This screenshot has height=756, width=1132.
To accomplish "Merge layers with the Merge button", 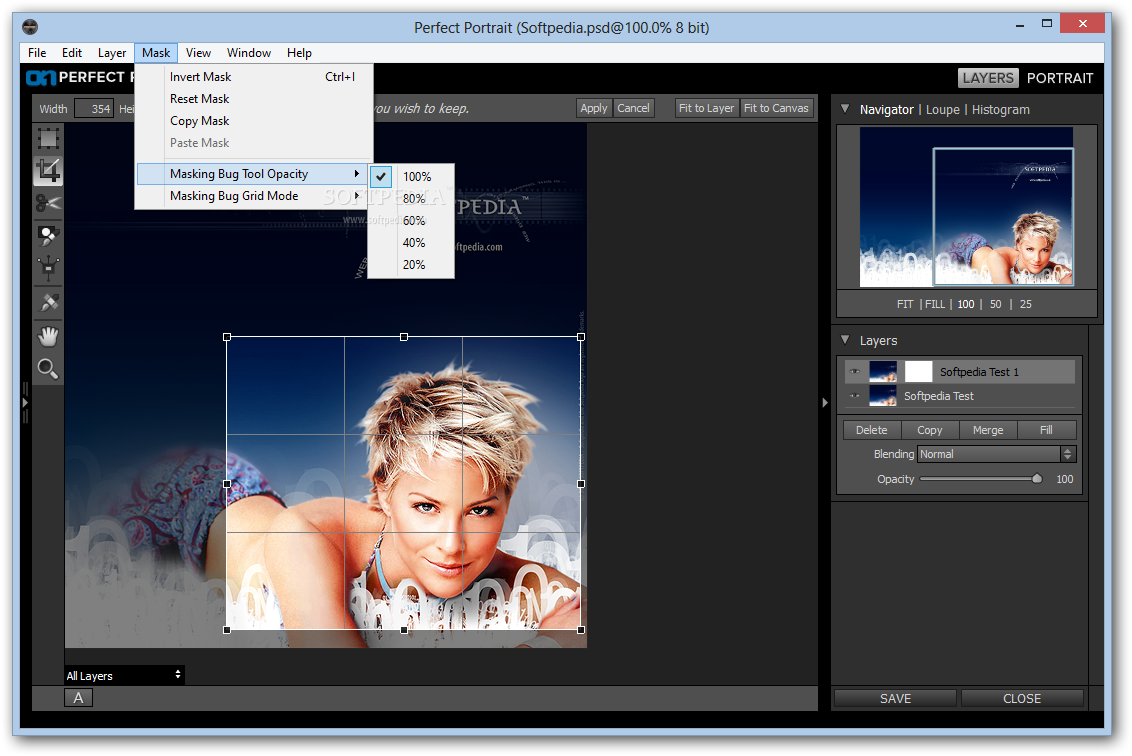I will pyautogui.click(x=988, y=430).
